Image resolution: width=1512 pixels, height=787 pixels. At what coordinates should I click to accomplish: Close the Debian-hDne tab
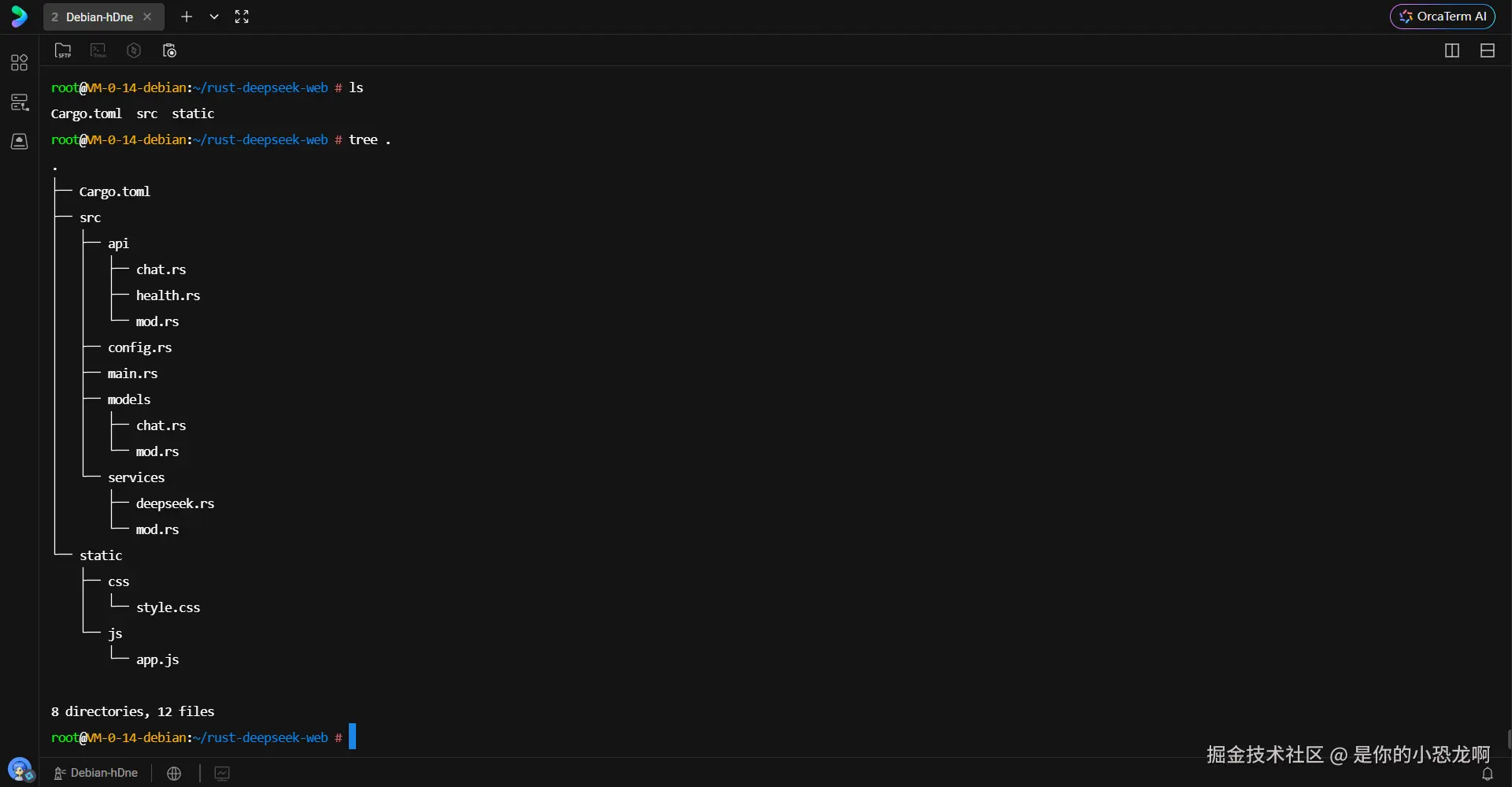[147, 17]
